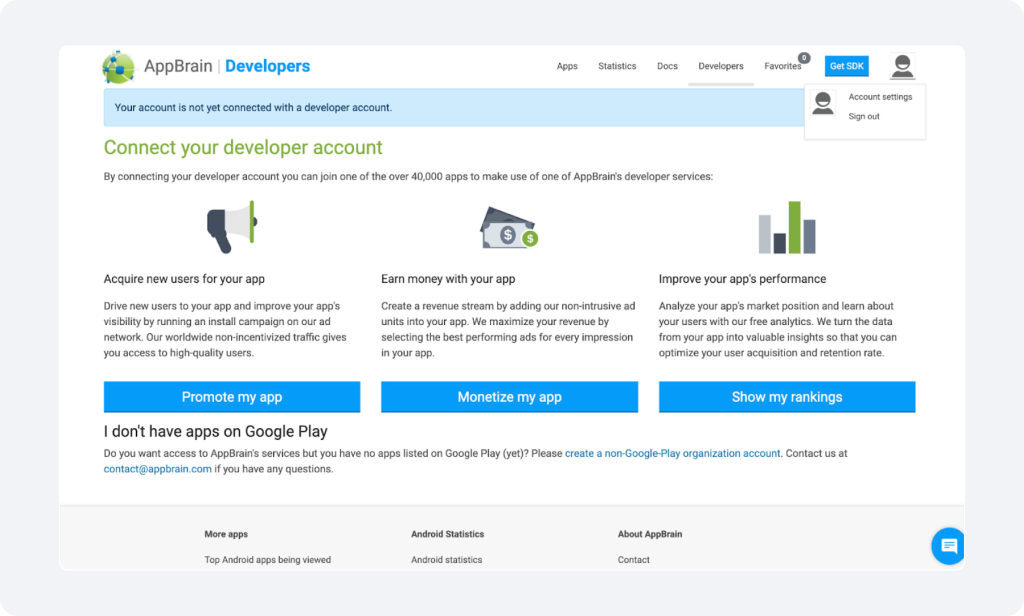This screenshot has width=1024, height=616.
Task: Click the contact@appbrain.com email link
Action: [157, 469]
